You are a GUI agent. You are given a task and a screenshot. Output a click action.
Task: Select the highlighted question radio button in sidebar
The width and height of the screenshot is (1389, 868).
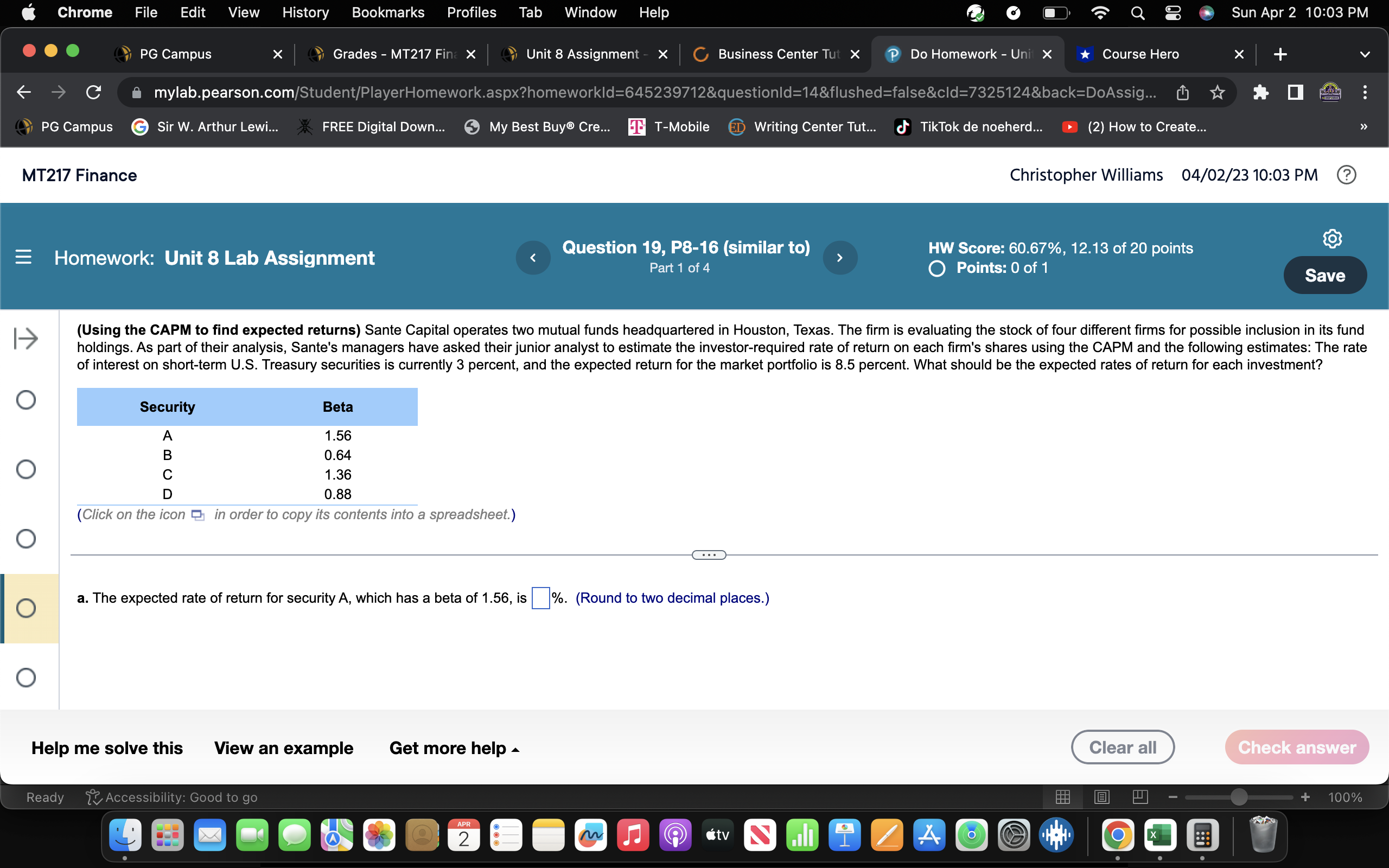(x=26, y=608)
